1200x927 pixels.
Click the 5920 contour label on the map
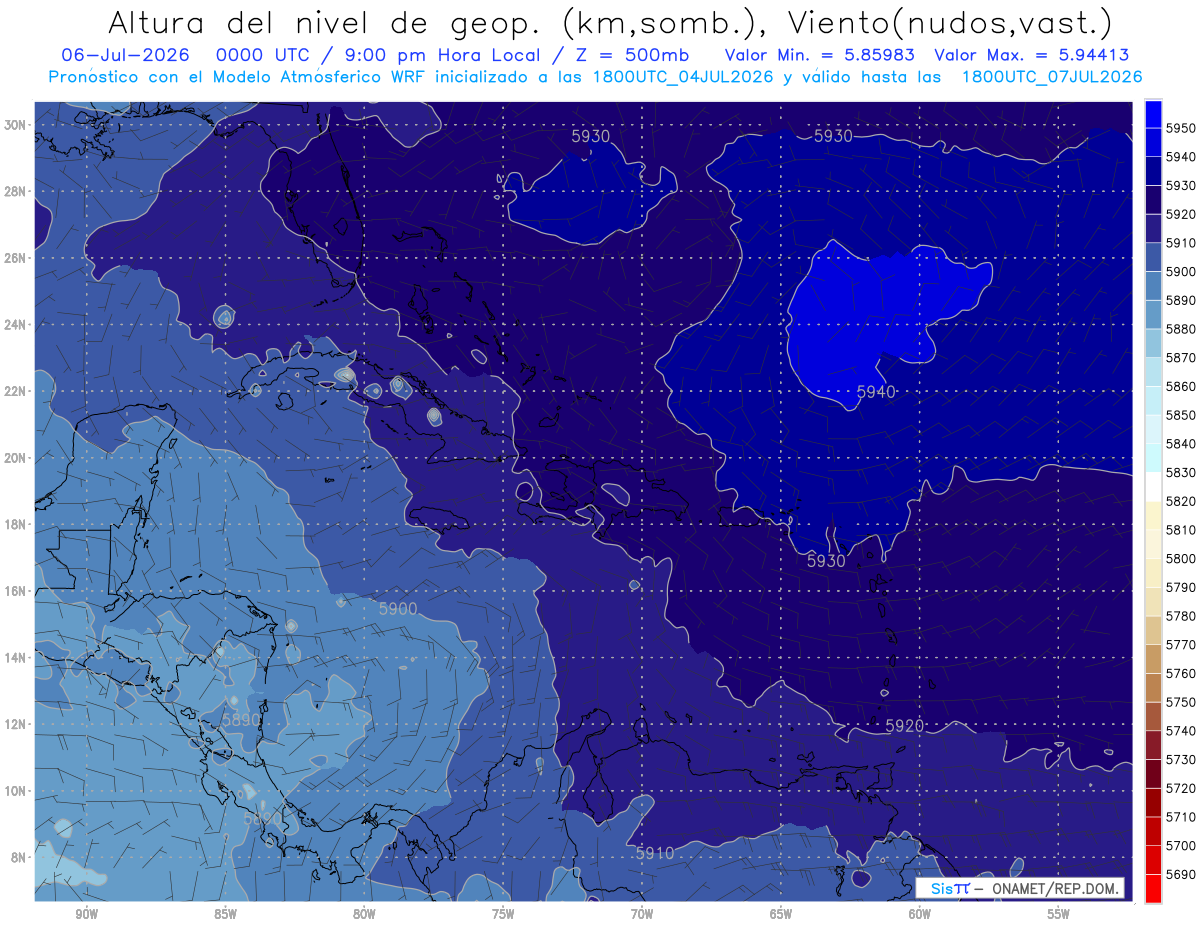904,725
